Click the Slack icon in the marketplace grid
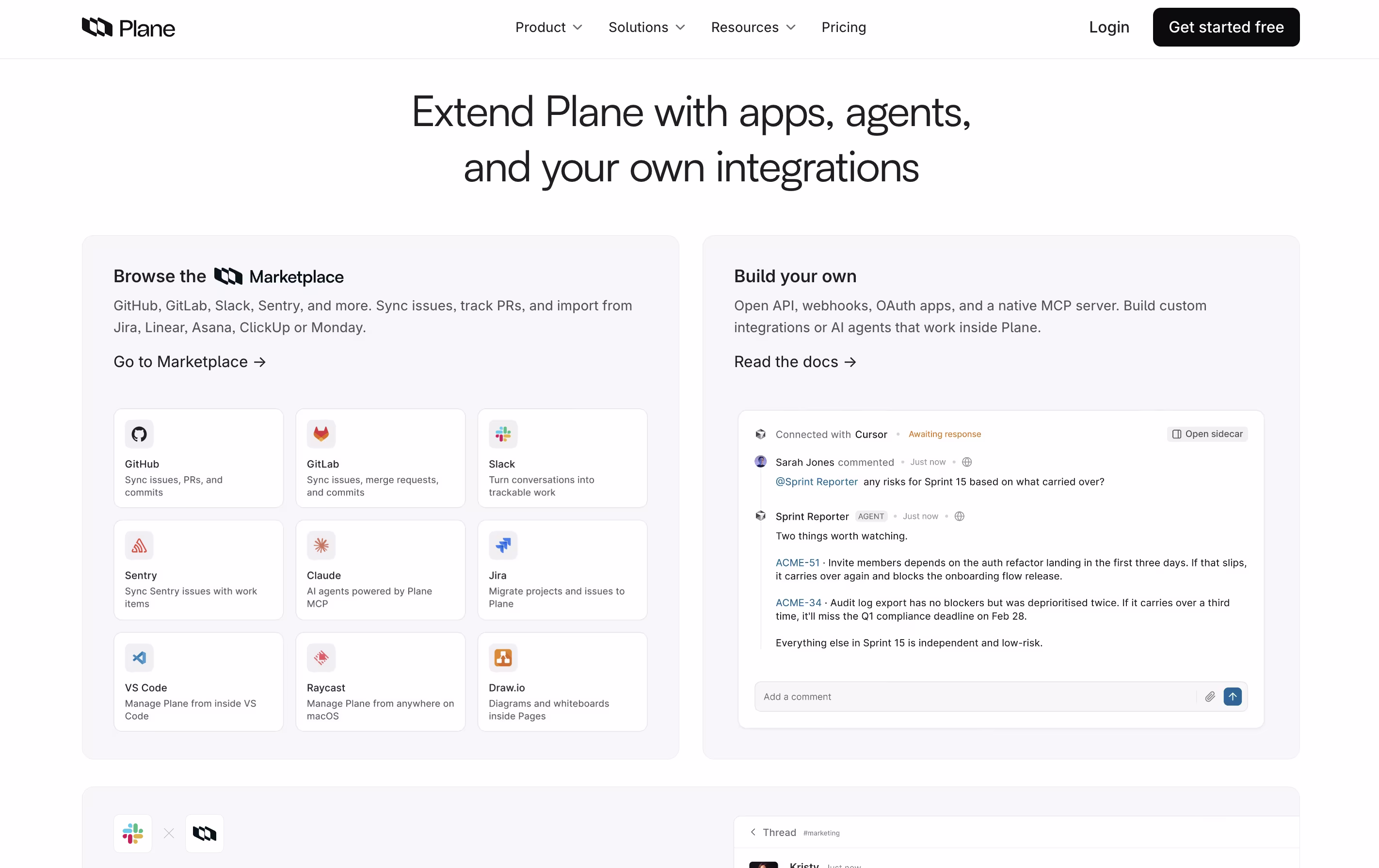The image size is (1379, 868). pyautogui.click(x=503, y=434)
